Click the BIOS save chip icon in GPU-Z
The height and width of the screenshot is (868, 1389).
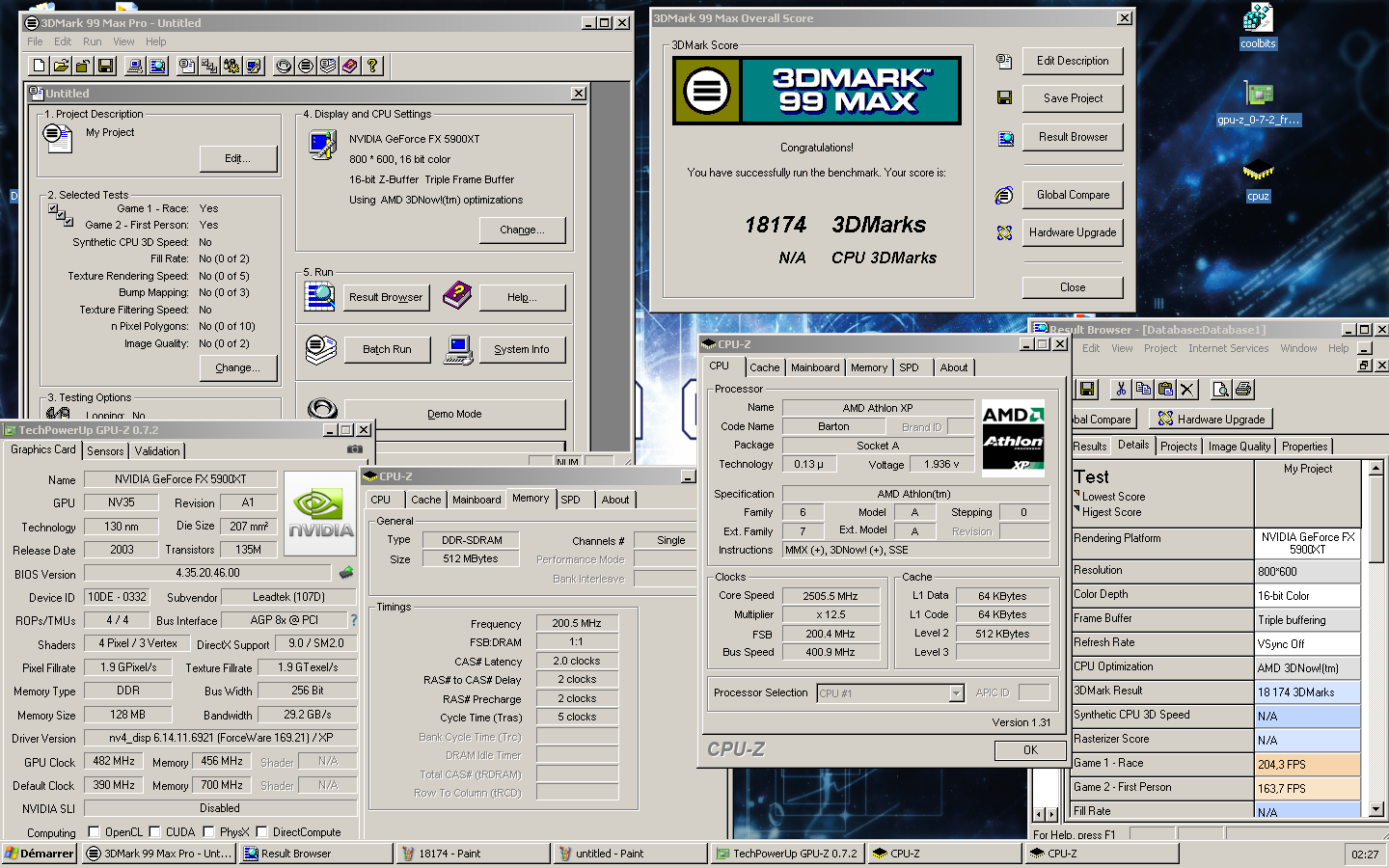point(346,573)
